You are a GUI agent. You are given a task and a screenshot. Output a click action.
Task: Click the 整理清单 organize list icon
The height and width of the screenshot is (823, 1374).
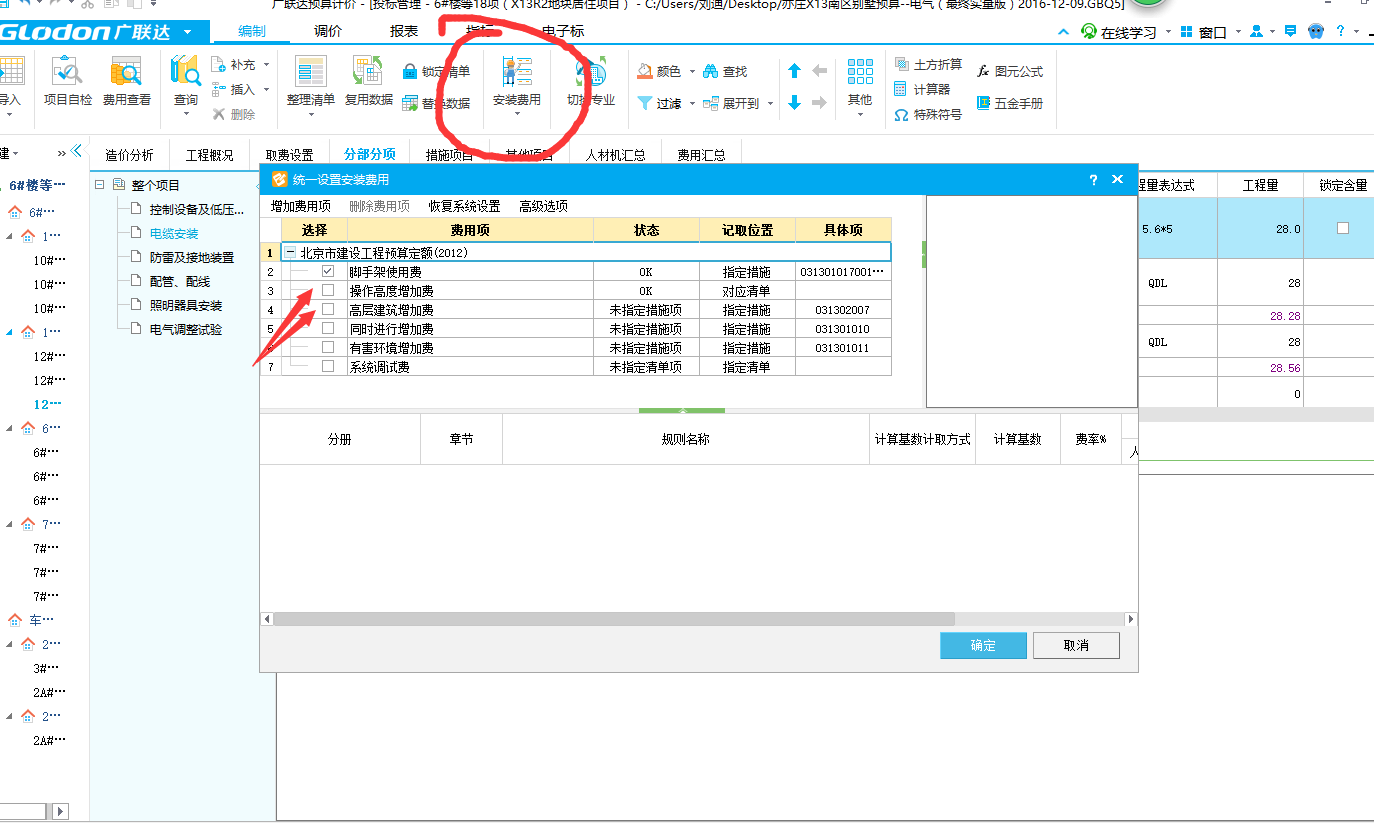(x=310, y=72)
